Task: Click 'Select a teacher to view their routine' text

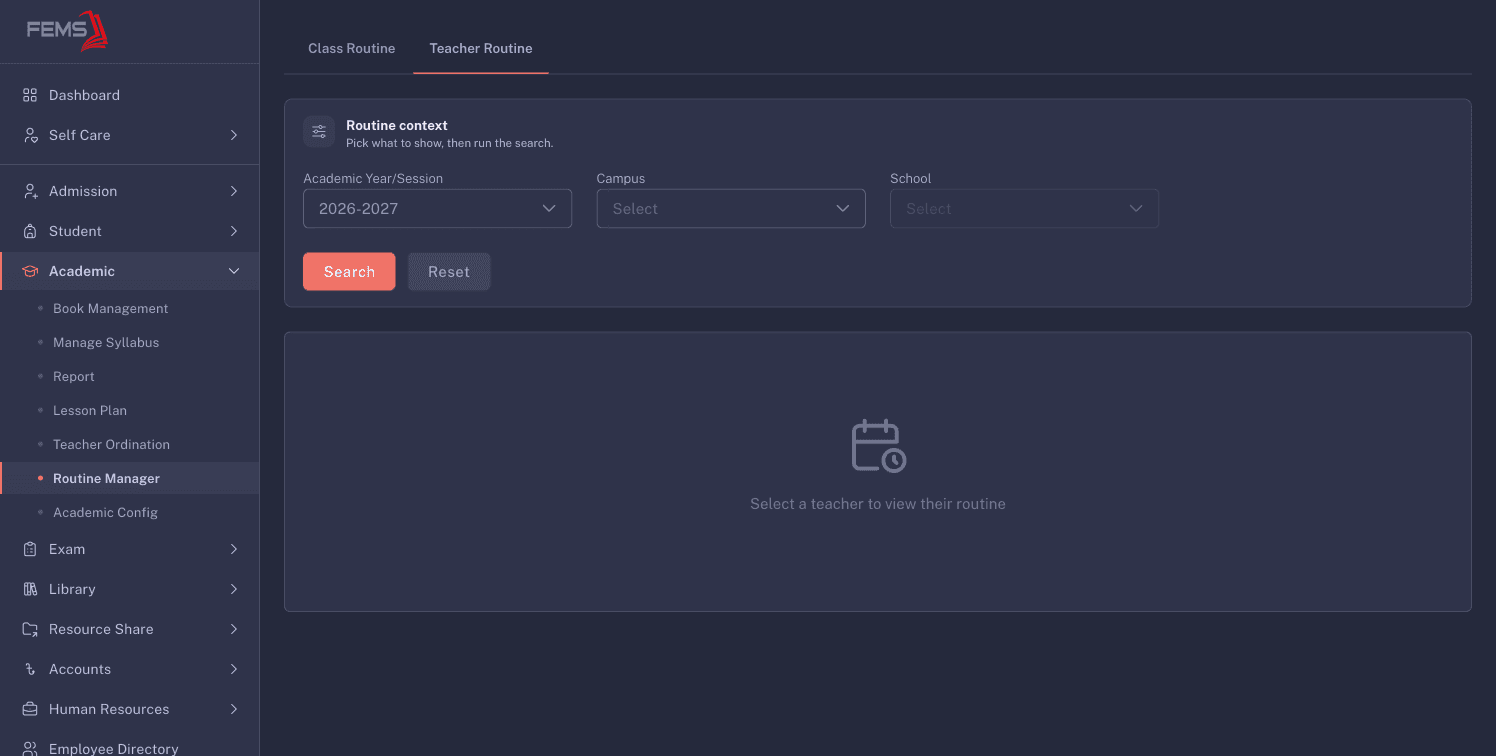Action: 878,504
